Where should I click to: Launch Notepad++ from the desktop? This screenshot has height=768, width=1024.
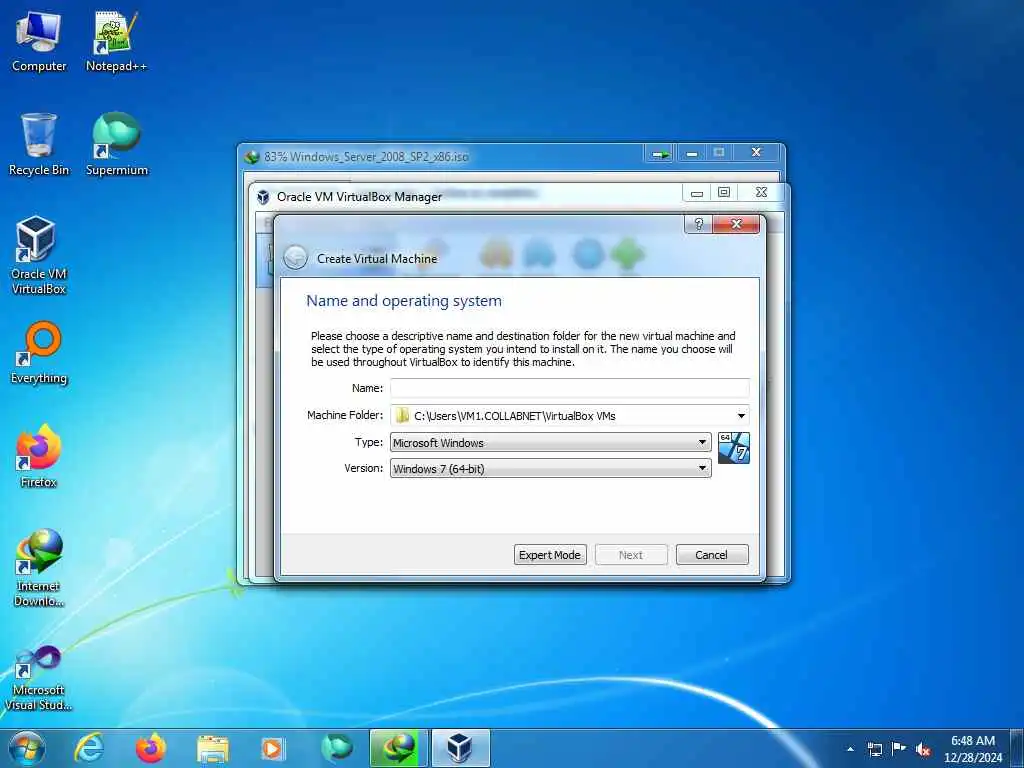[116, 40]
